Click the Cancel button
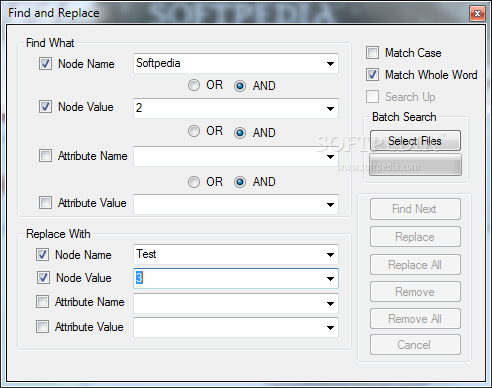492x388 pixels. point(415,345)
